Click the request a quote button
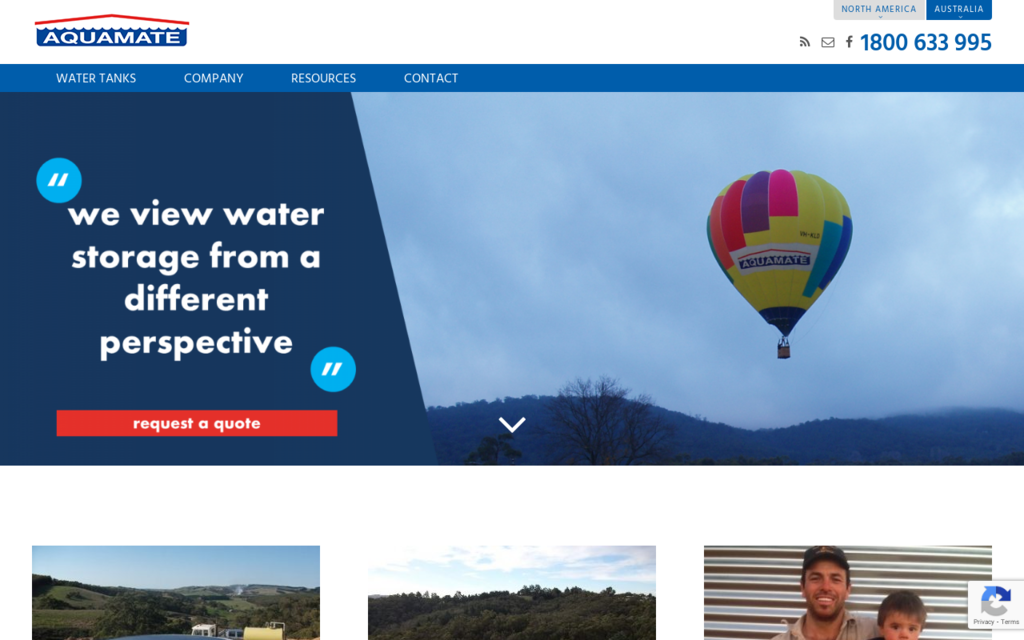 pyautogui.click(x=197, y=423)
